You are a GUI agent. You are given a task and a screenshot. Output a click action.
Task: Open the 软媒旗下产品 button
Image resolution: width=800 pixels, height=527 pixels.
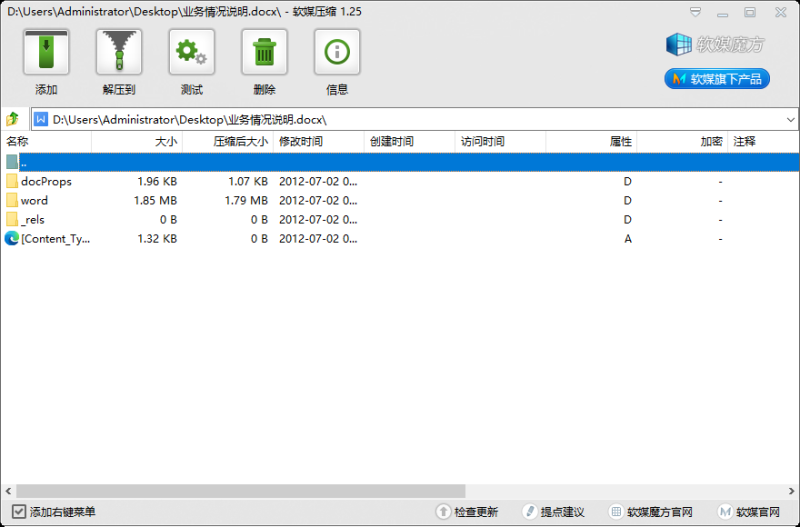717,79
